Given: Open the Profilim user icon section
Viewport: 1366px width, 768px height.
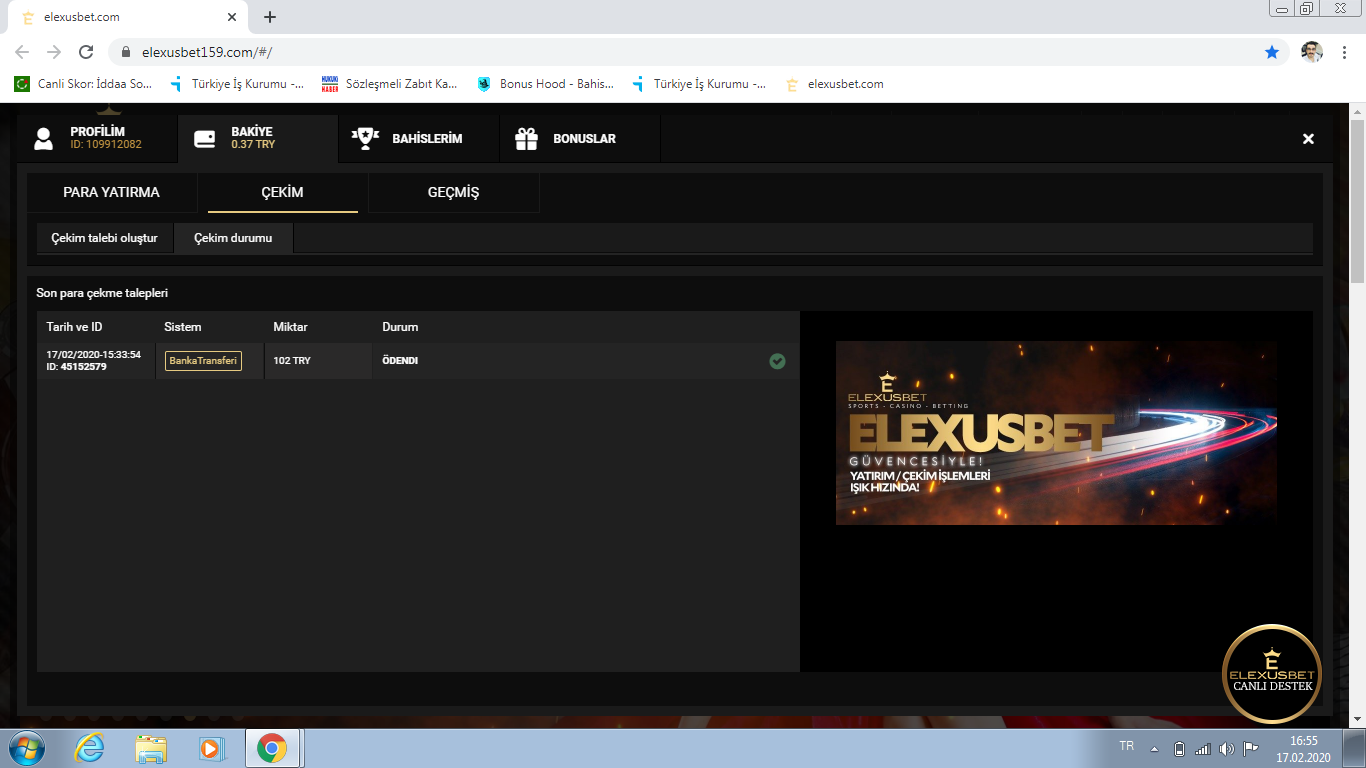Looking at the screenshot, I should (x=44, y=139).
